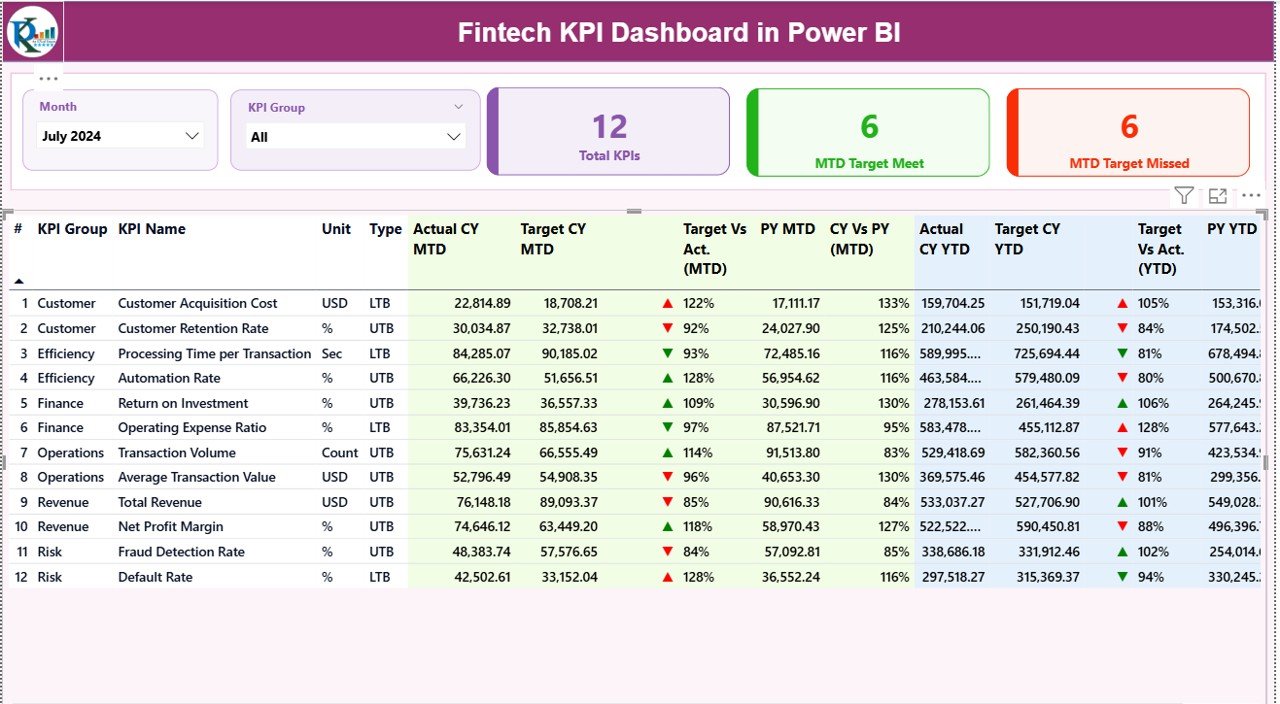
Task: Click the sort ascending arrow under the # column
Action: [x=20, y=282]
